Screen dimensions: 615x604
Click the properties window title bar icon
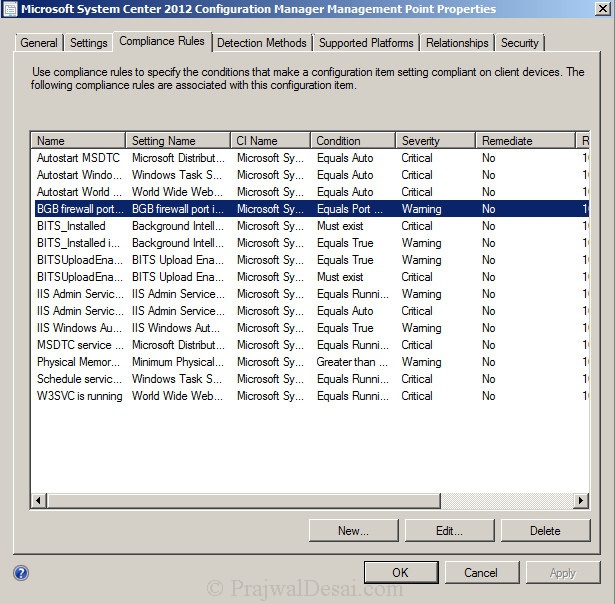10,9
